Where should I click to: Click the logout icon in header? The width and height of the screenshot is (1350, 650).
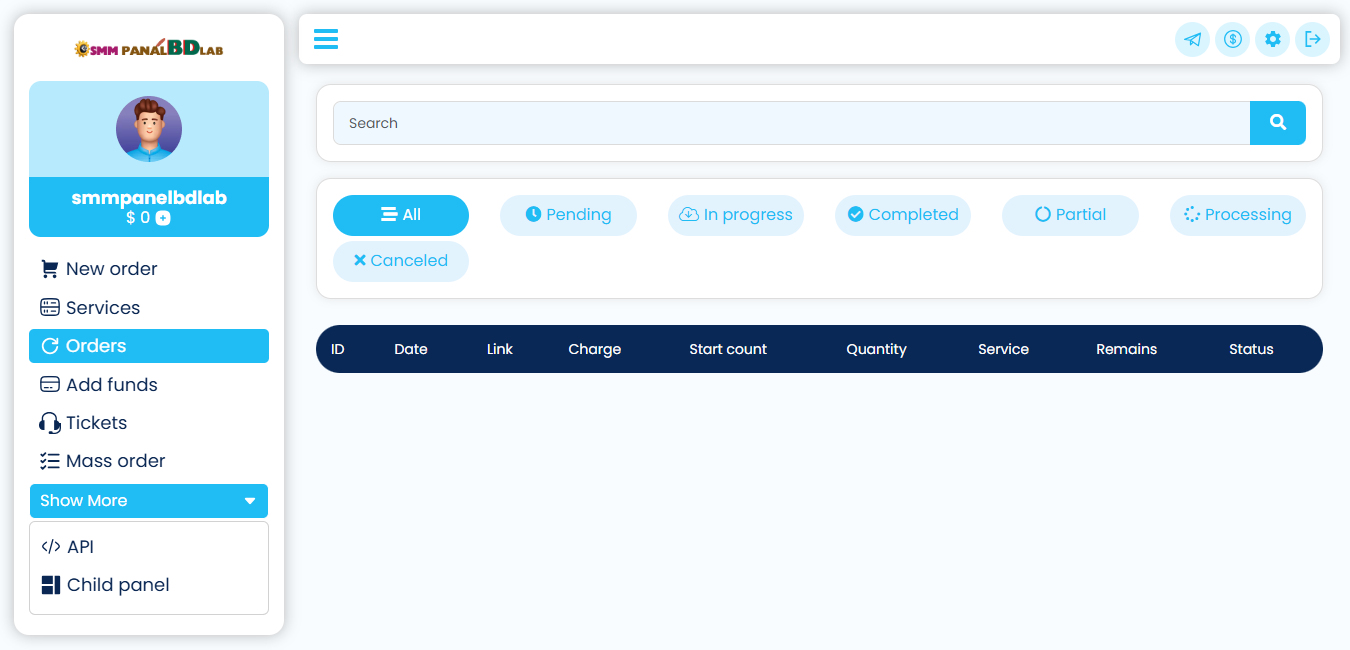[x=1312, y=40]
